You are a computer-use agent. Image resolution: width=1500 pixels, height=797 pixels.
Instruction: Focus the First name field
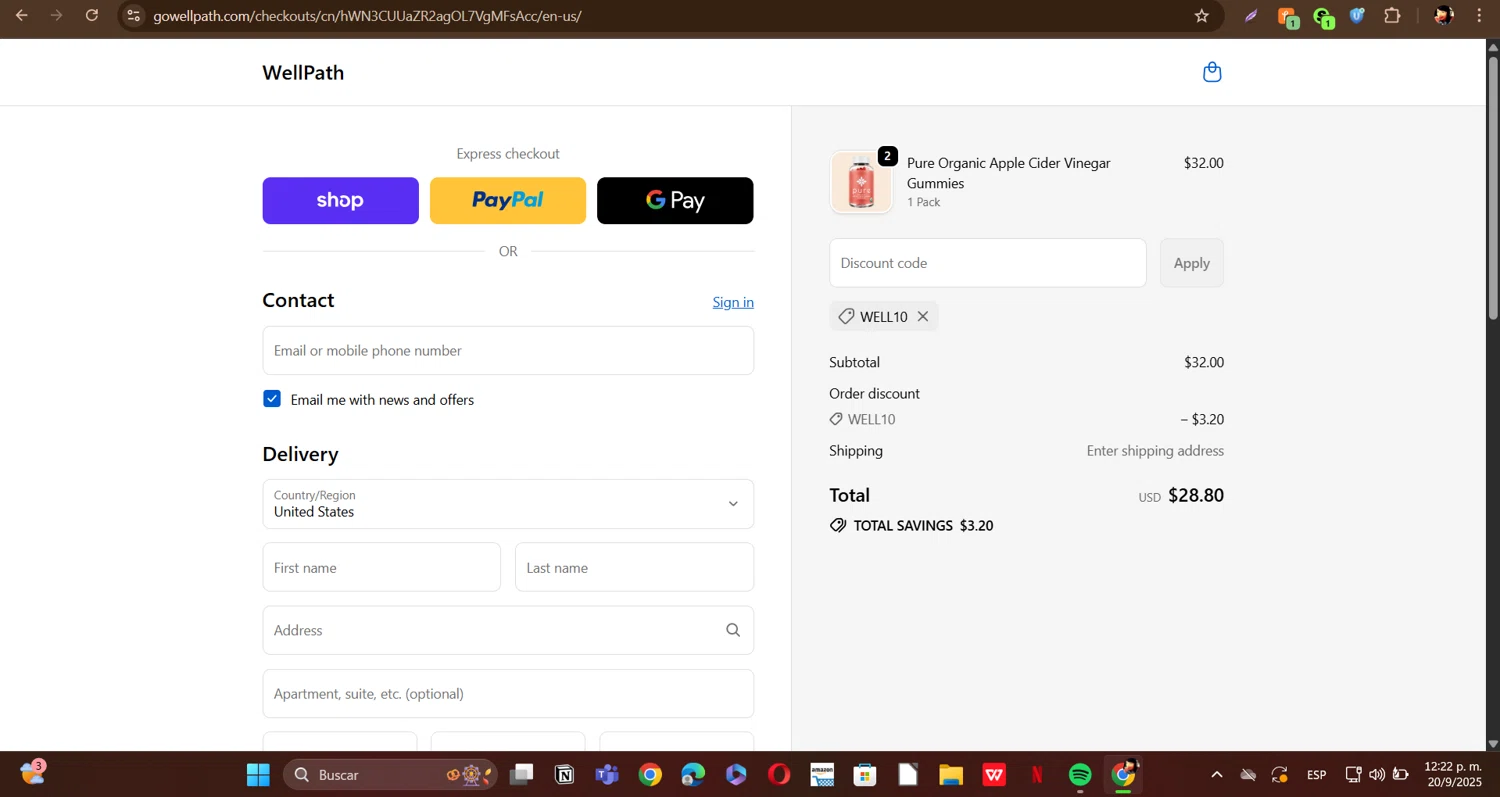[x=381, y=568]
